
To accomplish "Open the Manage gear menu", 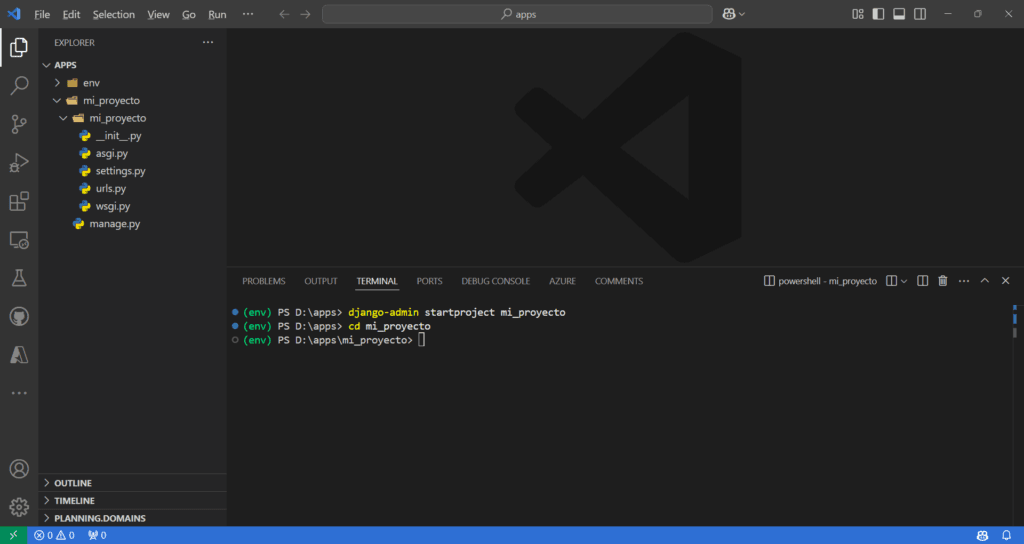I will click(x=19, y=507).
